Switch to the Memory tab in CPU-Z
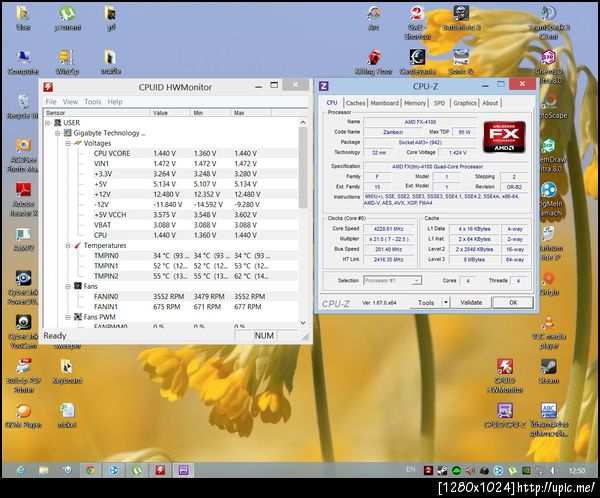This screenshot has width=600, height=498. tap(414, 103)
